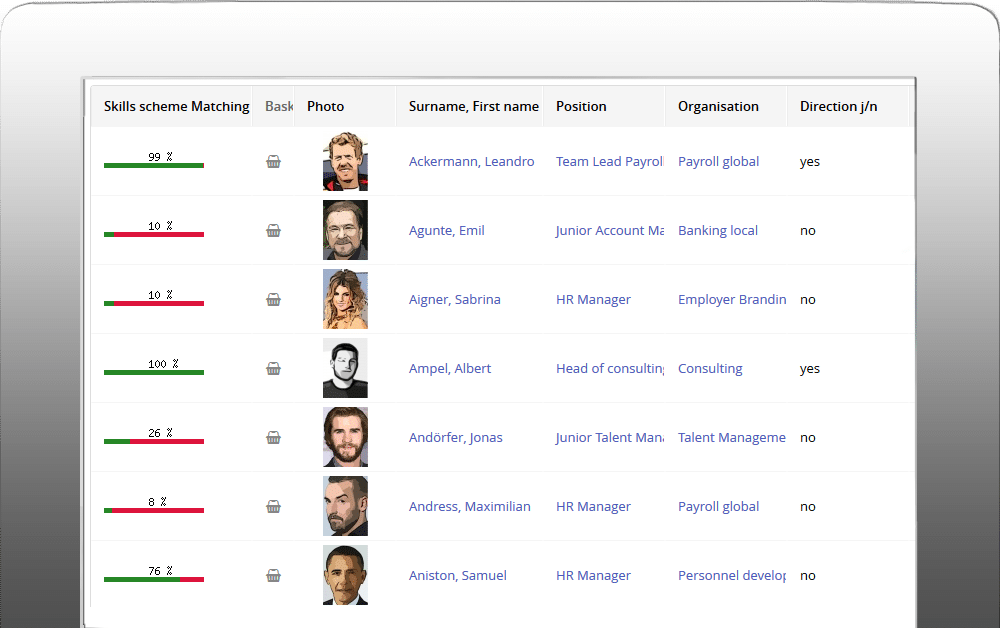Viewport: 1000px width, 628px height.
Task: Open Aniston, Samuel's profile photo
Action: (x=345, y=575)
